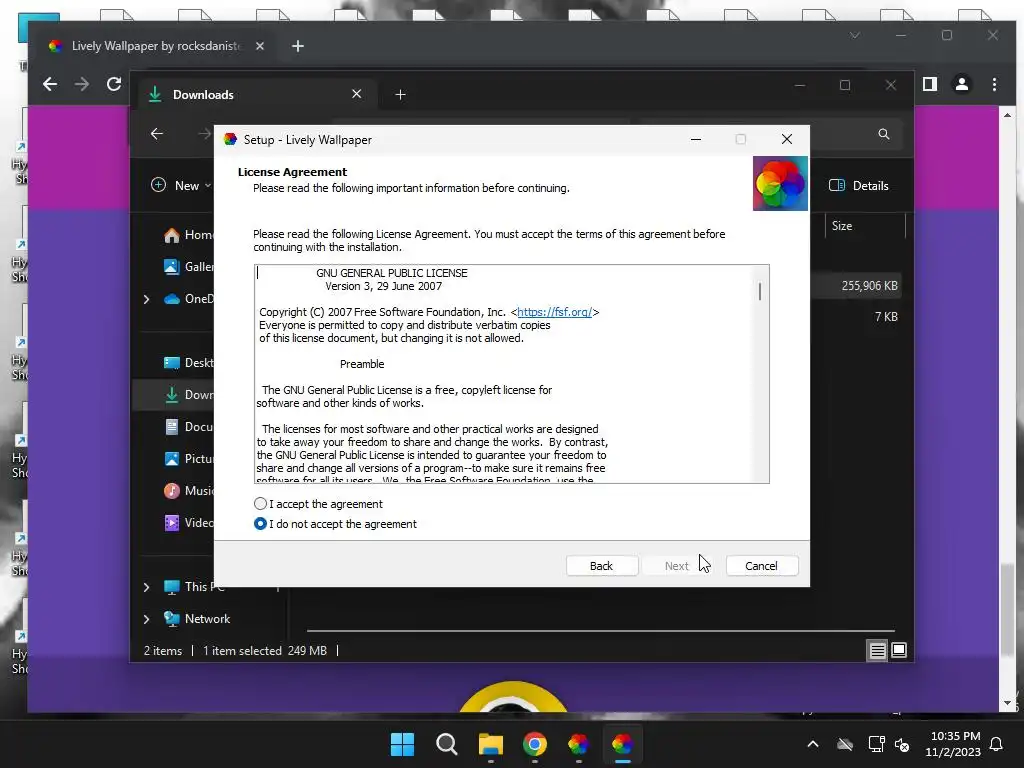The height and width of the screenshot is (768, 1024).
Task: Click the File Explorer search icon
Action: tap(884, 134)
